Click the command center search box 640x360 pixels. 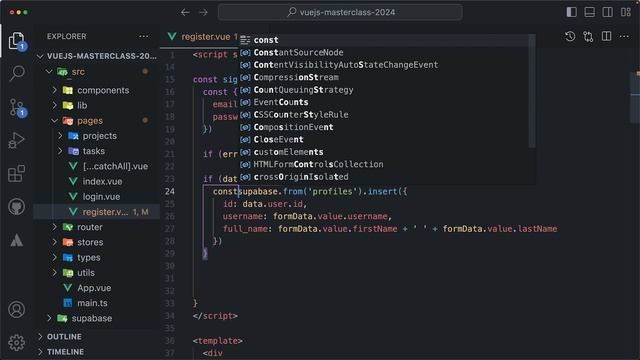click(x=340, y=12)
